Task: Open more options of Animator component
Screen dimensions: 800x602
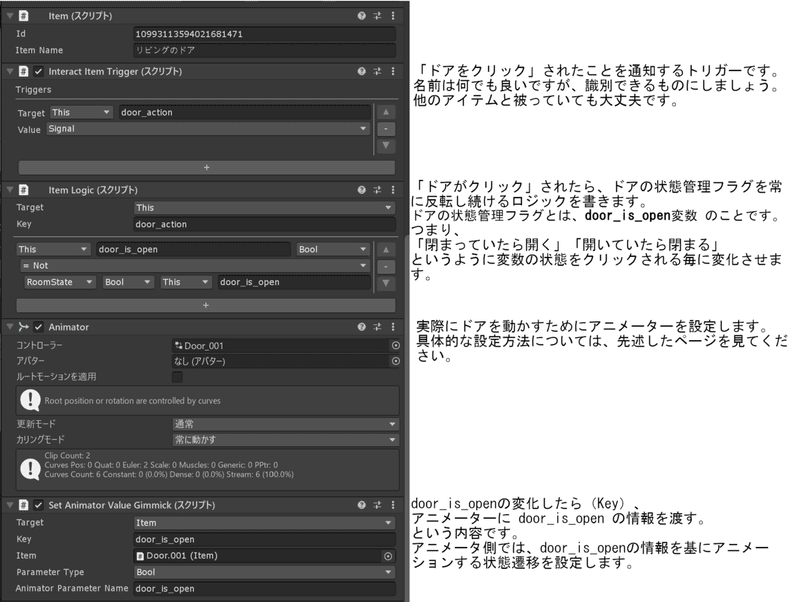Action: click(393, 327)
